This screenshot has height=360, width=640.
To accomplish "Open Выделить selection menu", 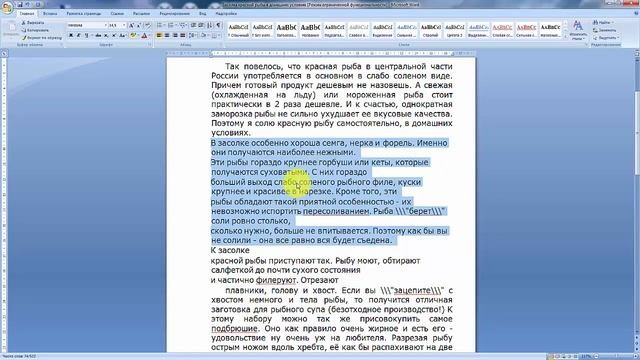I will click(607, 38).
